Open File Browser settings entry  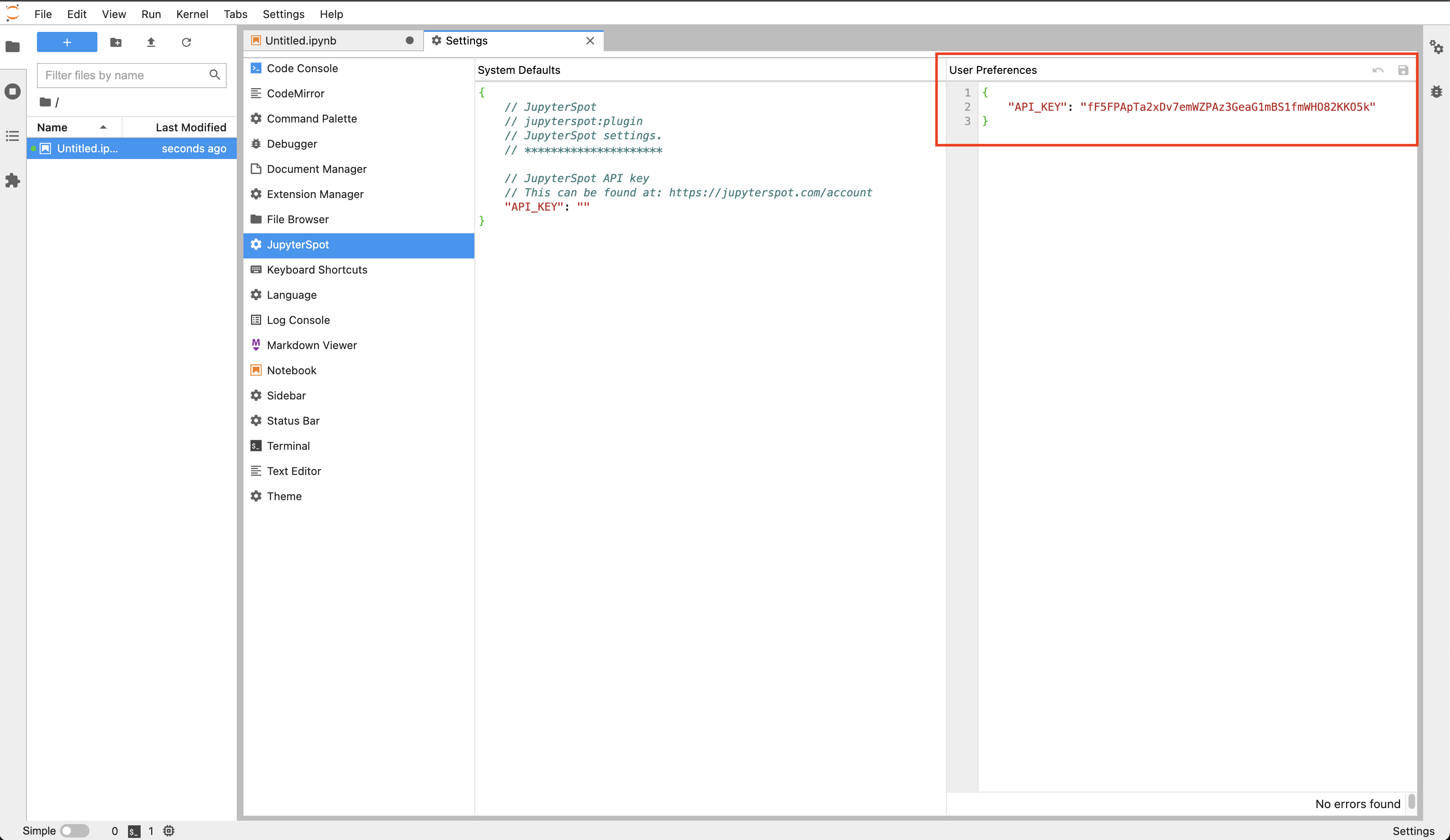click(x=359, y=219)
